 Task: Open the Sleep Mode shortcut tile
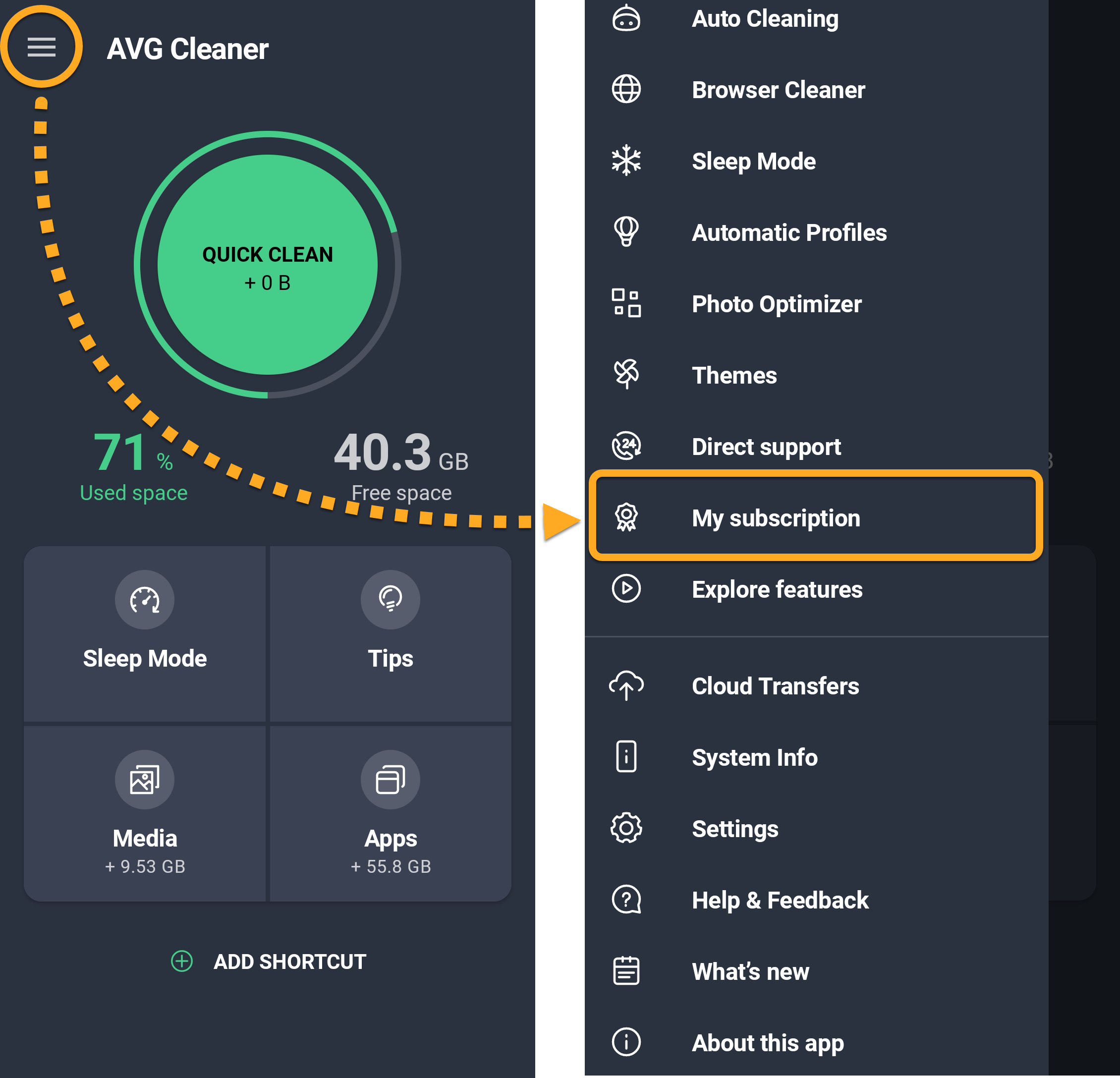click(x=145, y=633)
